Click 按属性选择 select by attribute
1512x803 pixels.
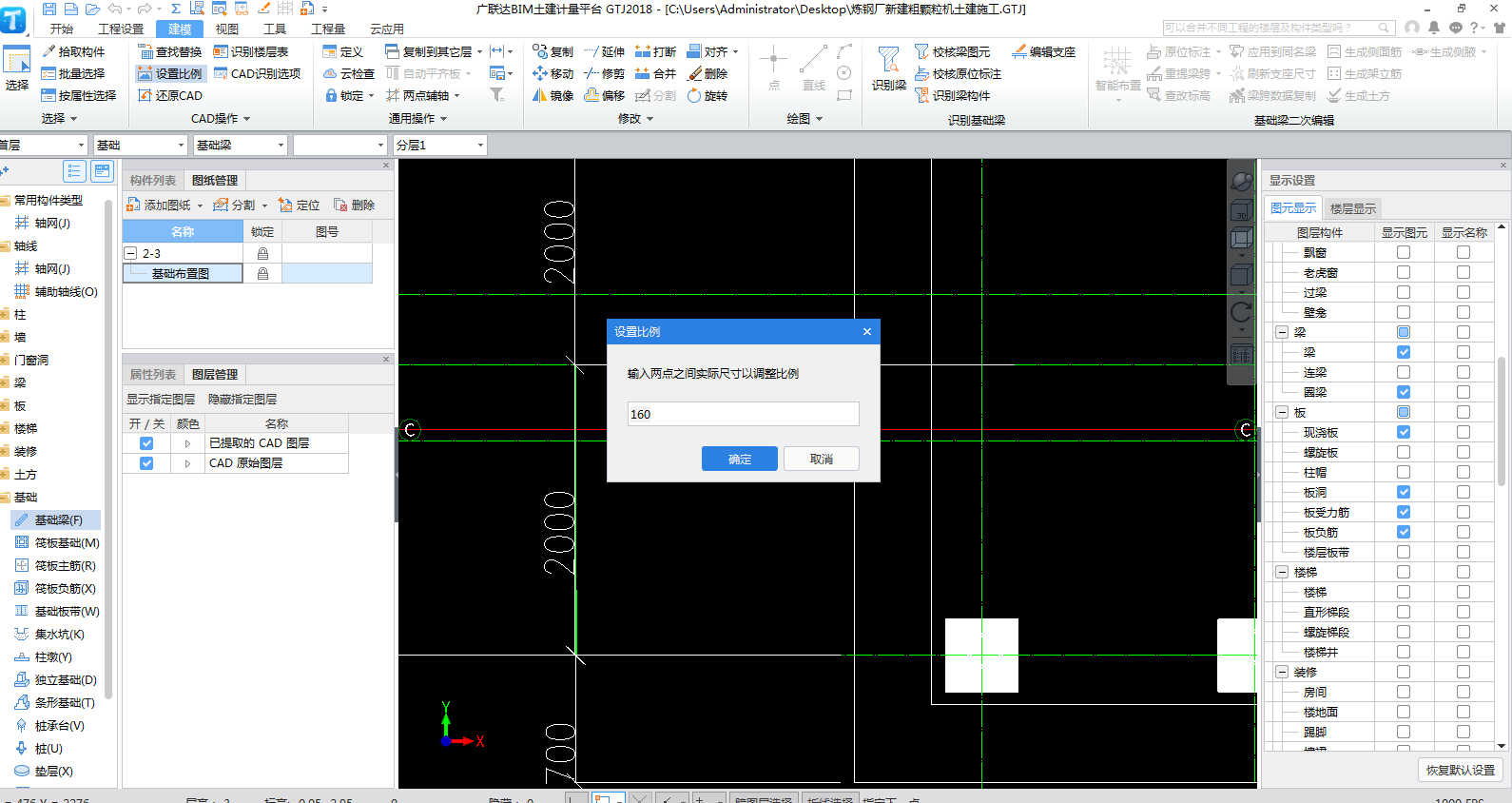click(x=79, y=95)
